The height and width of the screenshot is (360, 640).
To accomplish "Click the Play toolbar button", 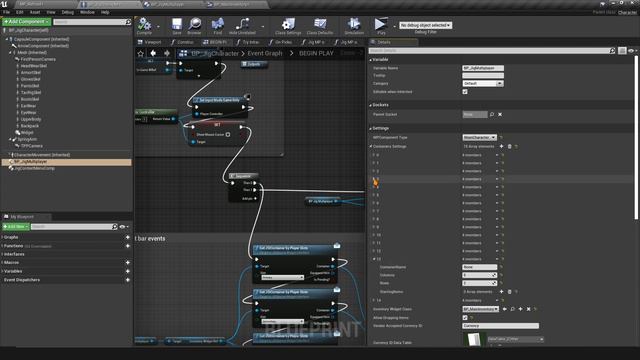I will point(381,25).
